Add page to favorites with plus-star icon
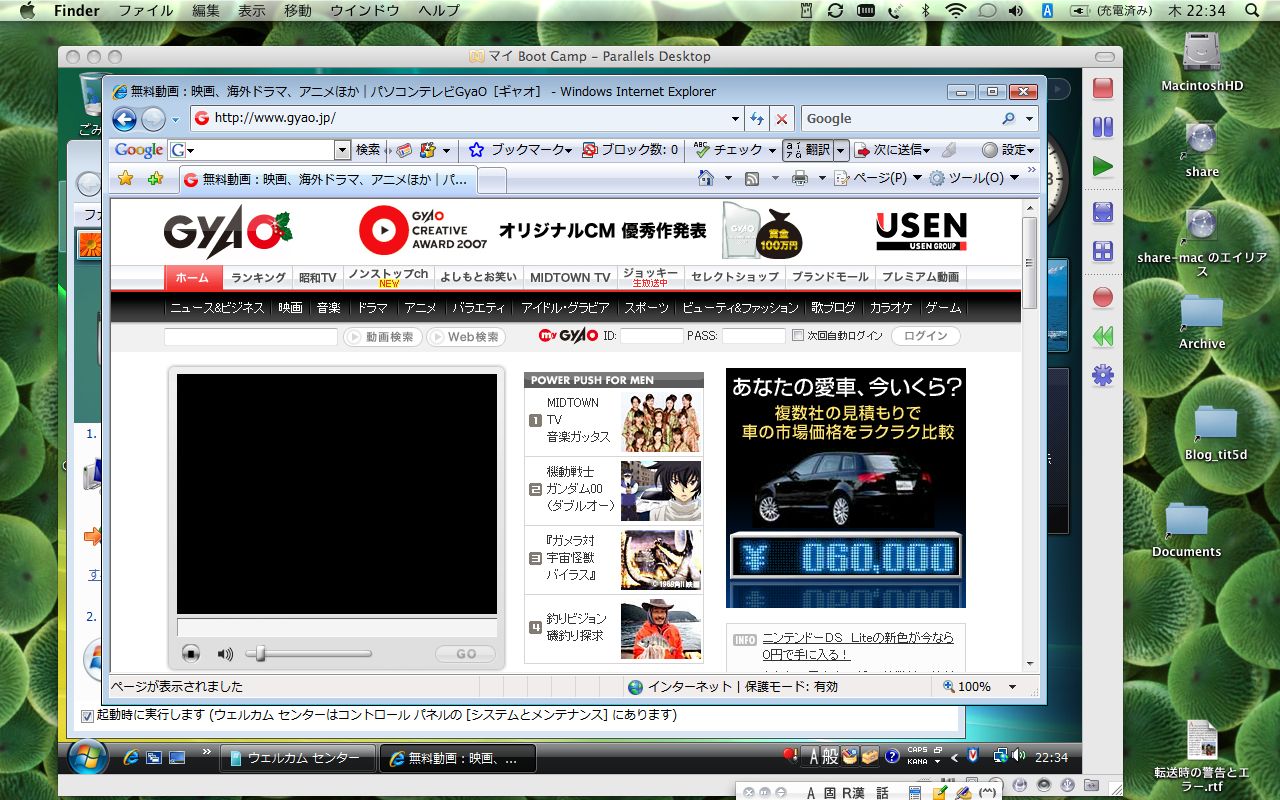The image size is (1280, 800). (x=155, y=178)
